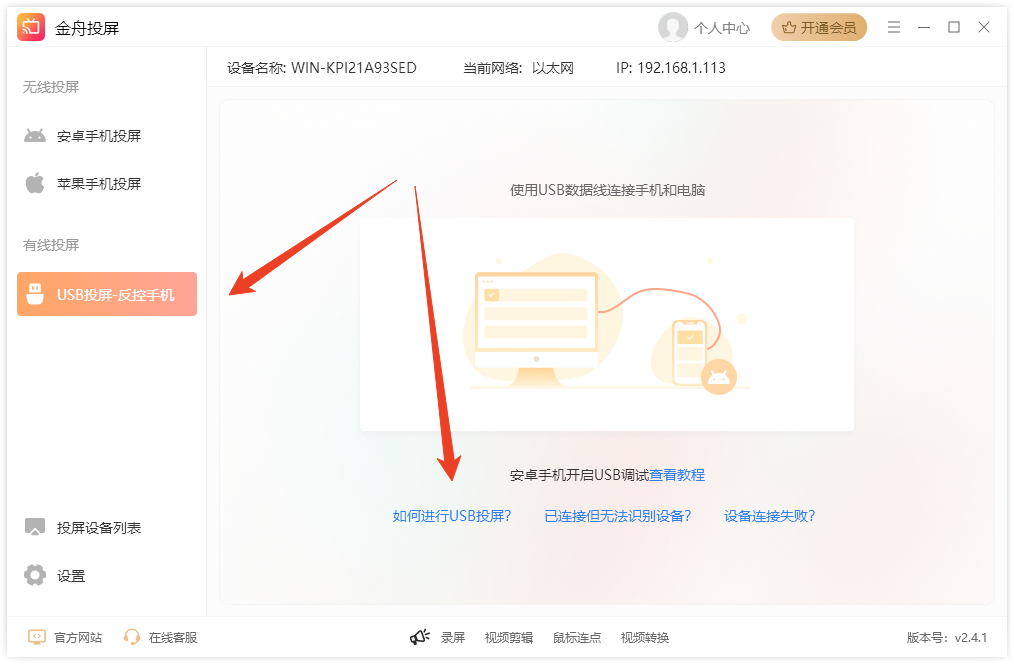Select 苹果手机投屏 Apple mirroring
This screenshot has height=664, width=1014.
[100, 183]
